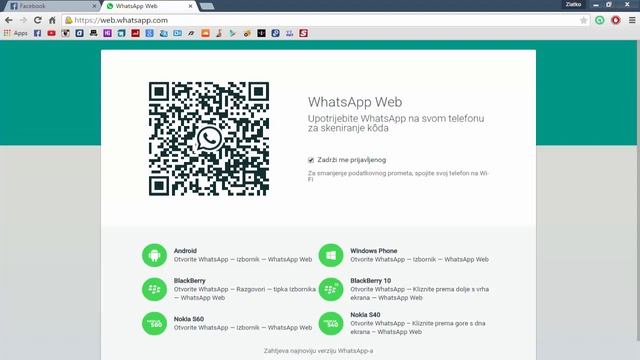Image resolution: width=640 pixels, height=360 pixels.
Task: Open the blue Google g bookmark
Action: pyautogui.click(x=149, y=33)
